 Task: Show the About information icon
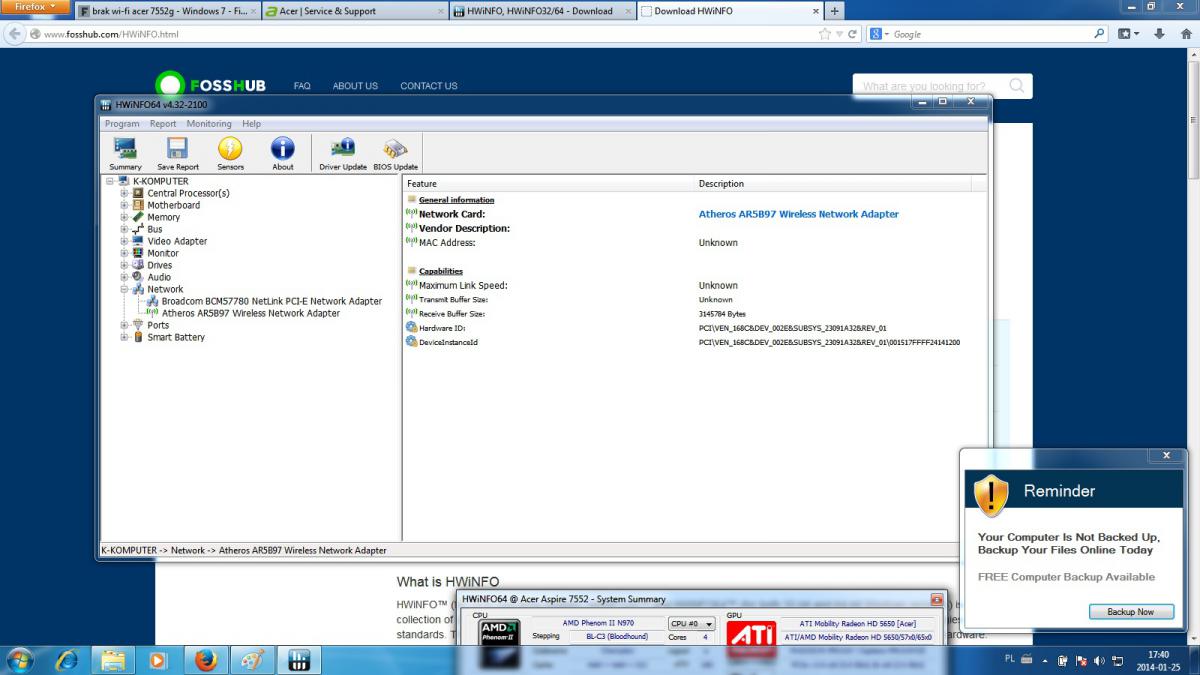click(283, 154)
